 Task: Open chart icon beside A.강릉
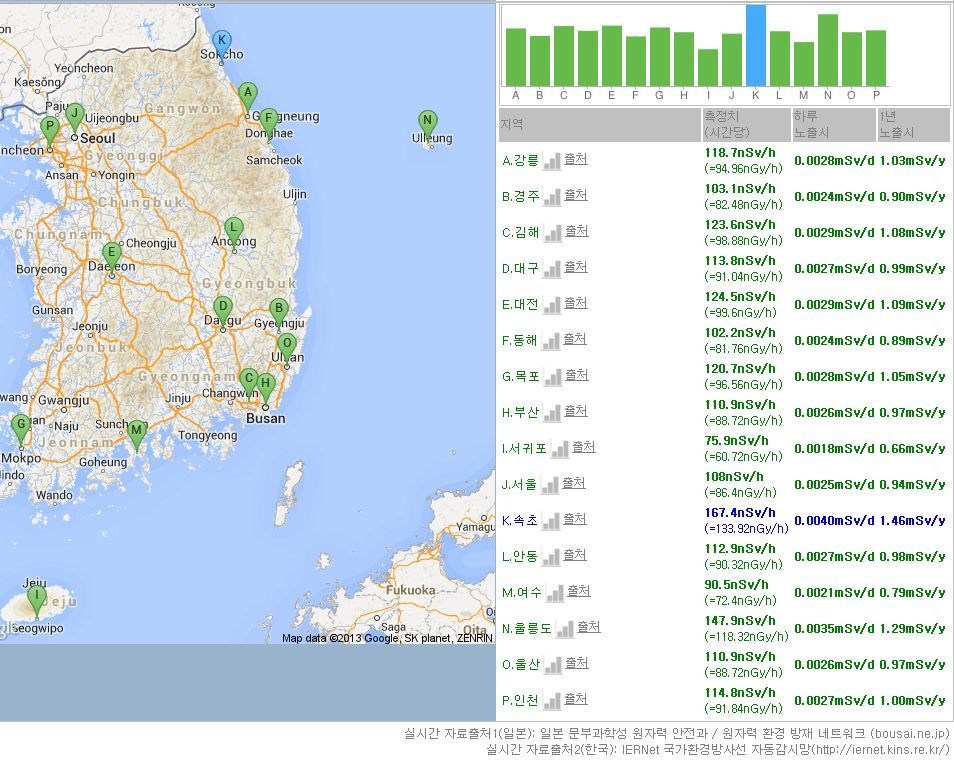tap(551, 162)
